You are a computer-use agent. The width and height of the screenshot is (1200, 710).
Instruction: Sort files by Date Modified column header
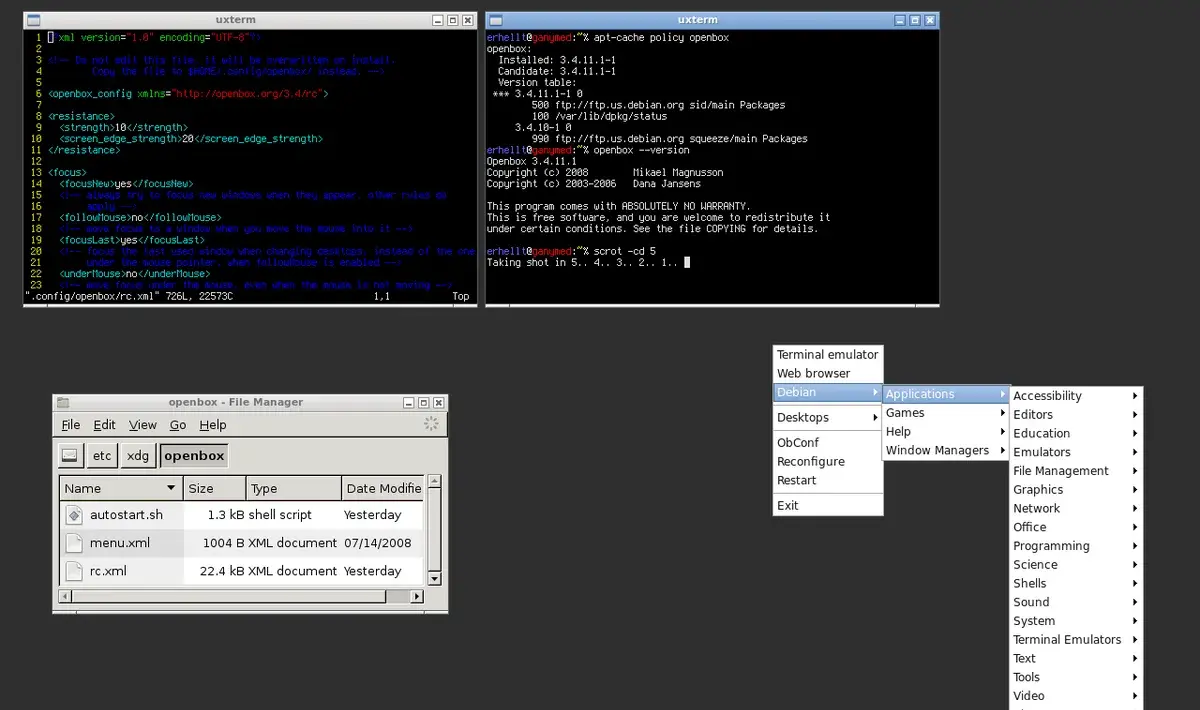coord(382,488)
